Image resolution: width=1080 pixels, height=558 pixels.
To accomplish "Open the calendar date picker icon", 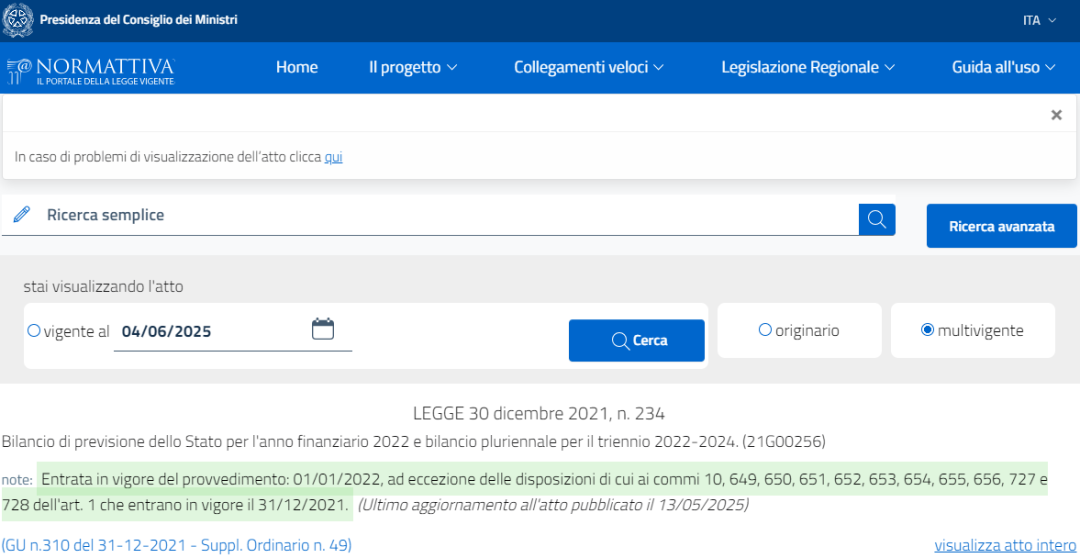I will [322, 329].
